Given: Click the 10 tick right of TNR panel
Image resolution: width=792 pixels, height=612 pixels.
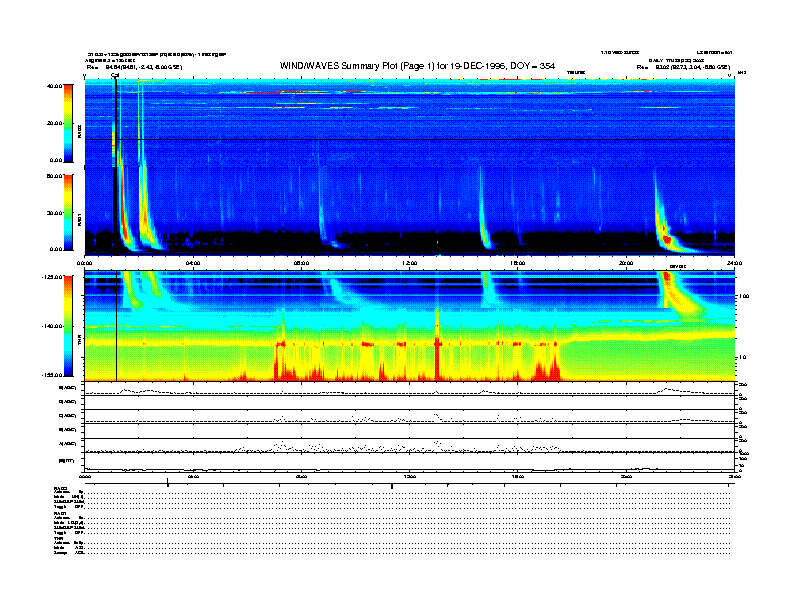Looking at the screenshot, I should tap(742, 357).
